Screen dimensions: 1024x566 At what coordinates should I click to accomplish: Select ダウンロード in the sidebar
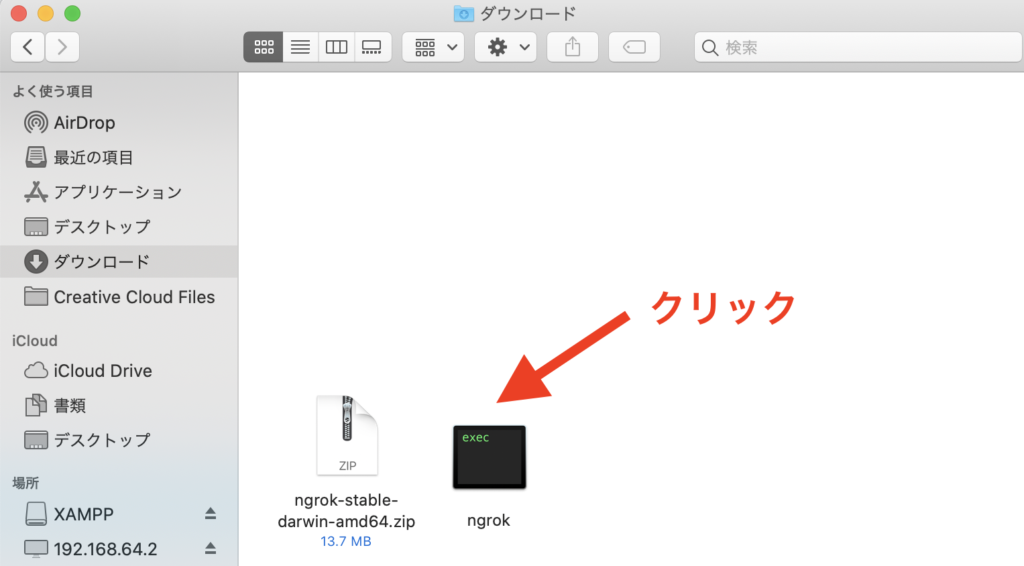[x=119, y=262]
